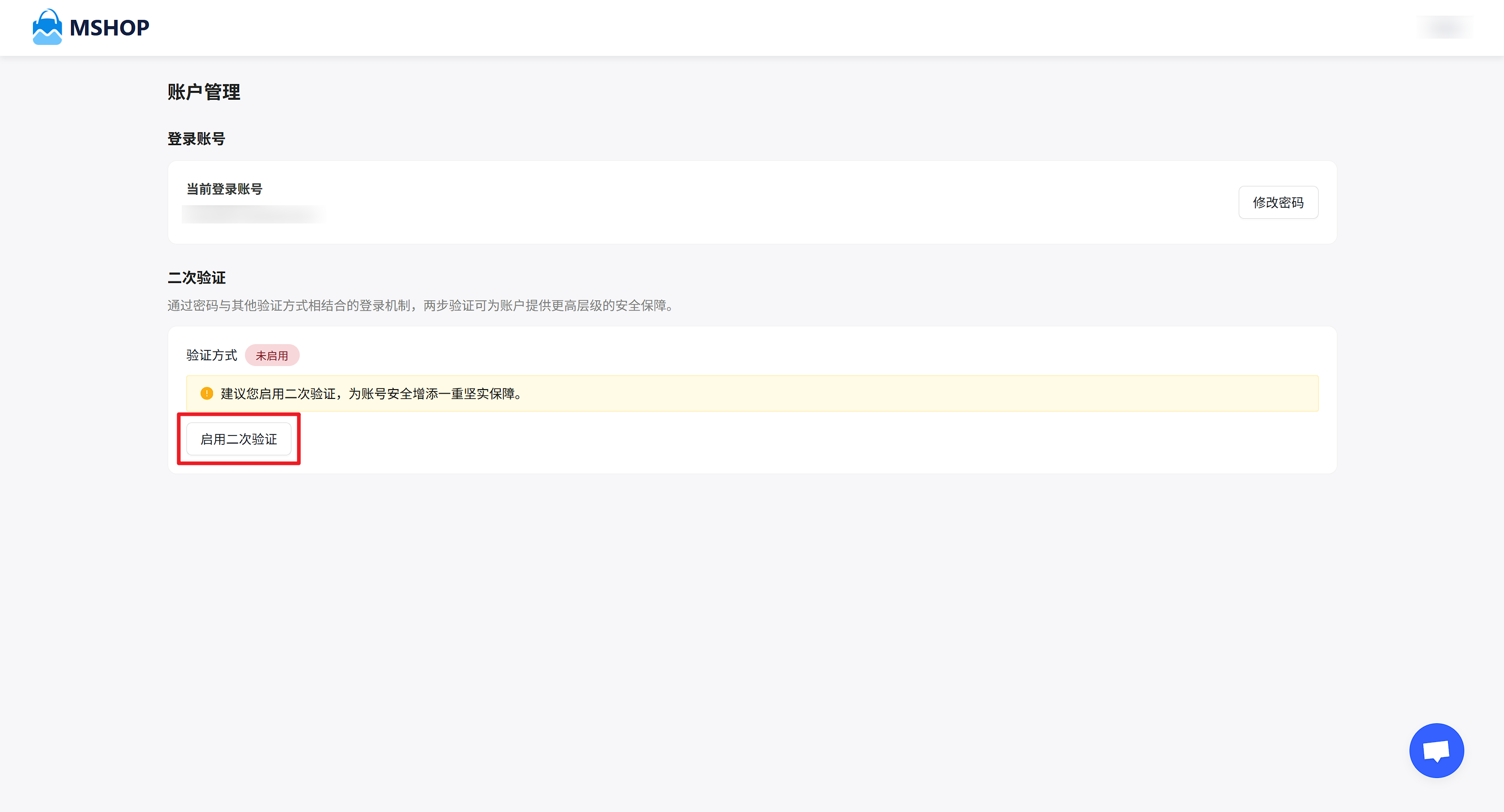Viewport: 1504px width, 812px height.
Task: Click the 当前登录账号 label
Action: (224, 189)
